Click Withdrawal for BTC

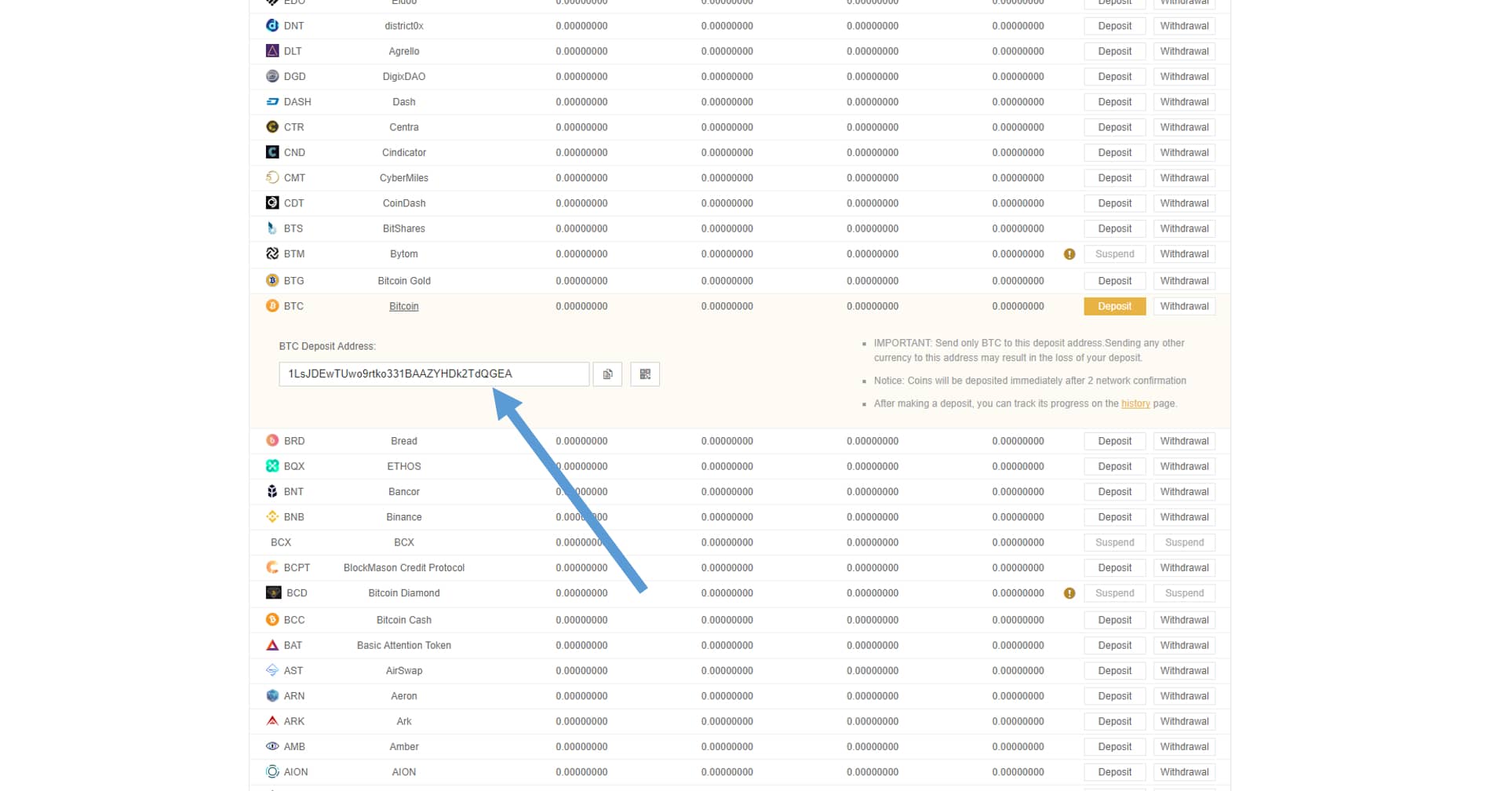(x=1185, y=307)
